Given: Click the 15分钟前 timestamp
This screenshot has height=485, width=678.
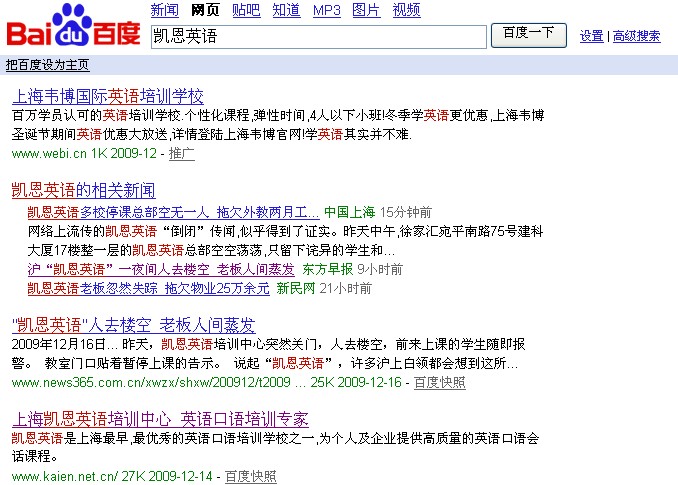Looking at the screenshot, I should (x=406, y=212).
